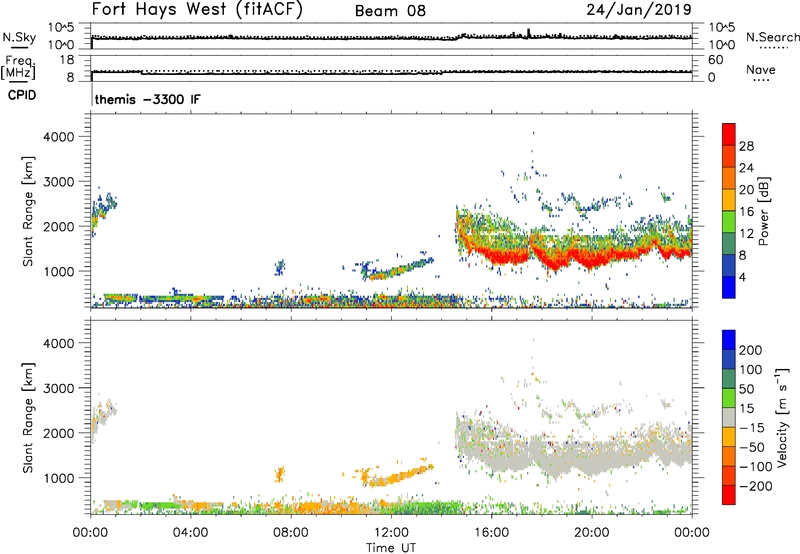Click the "Fort Hays West (fitACF)" title
Screen dimensions: 800x554
197,10
